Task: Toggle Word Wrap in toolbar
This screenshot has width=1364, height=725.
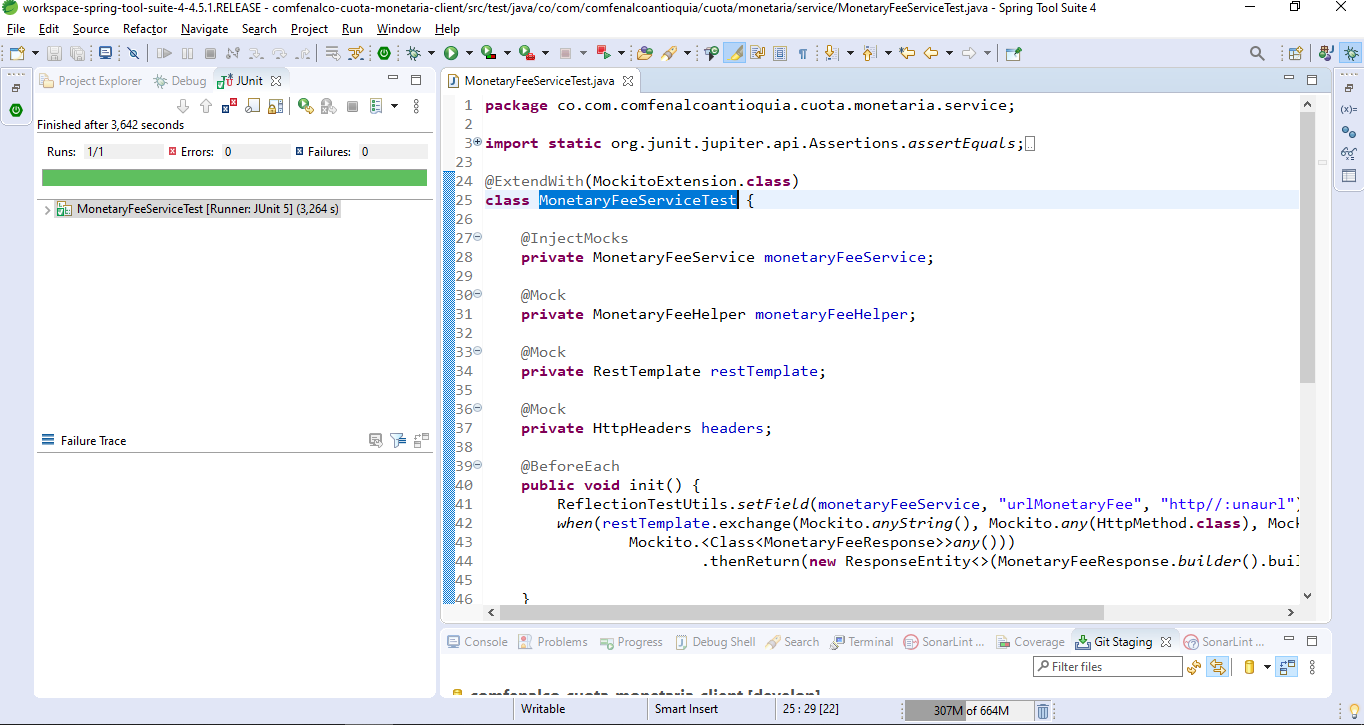Action: pos(758,53)
